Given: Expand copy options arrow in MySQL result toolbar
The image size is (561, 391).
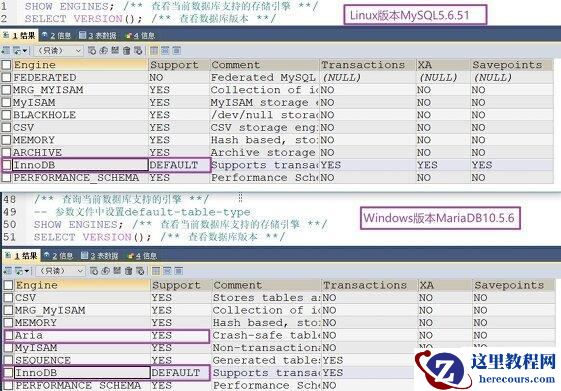Looking at the screenshot, I should 25,50.
